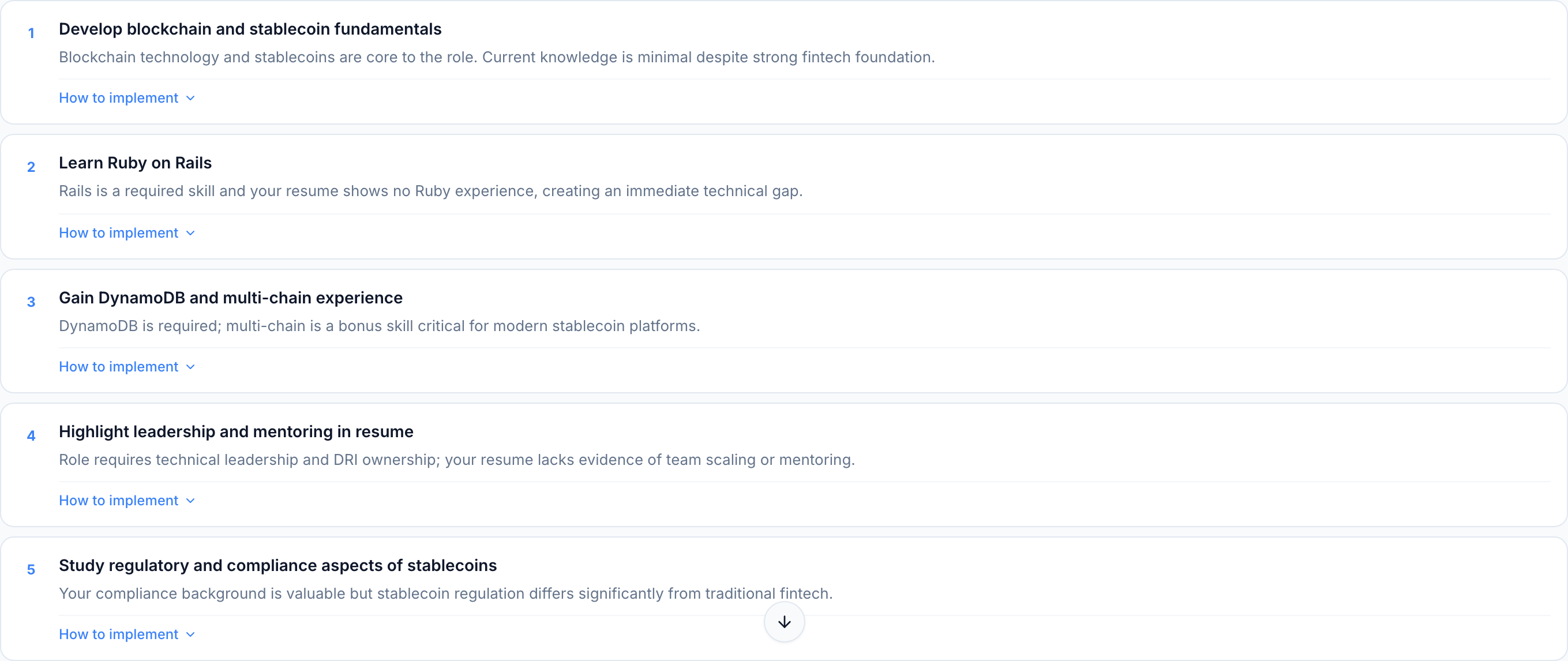Click the text about no Ruby experience
This screenshot has width=1568, height=661.
pyautogui.click(x=430, y=191)
